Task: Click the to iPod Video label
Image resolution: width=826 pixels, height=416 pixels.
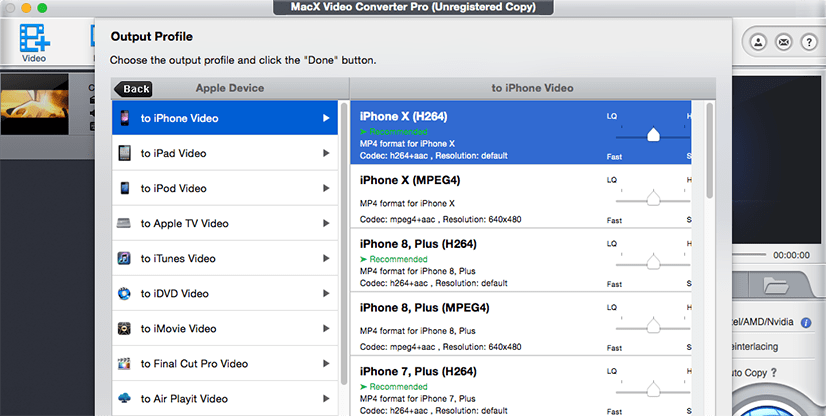Action: click(173, 188)
